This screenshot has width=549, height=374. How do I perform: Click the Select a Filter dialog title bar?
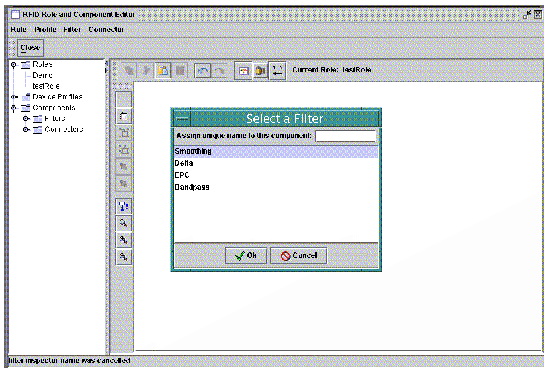pyautogui.click(x=284, y=119)
